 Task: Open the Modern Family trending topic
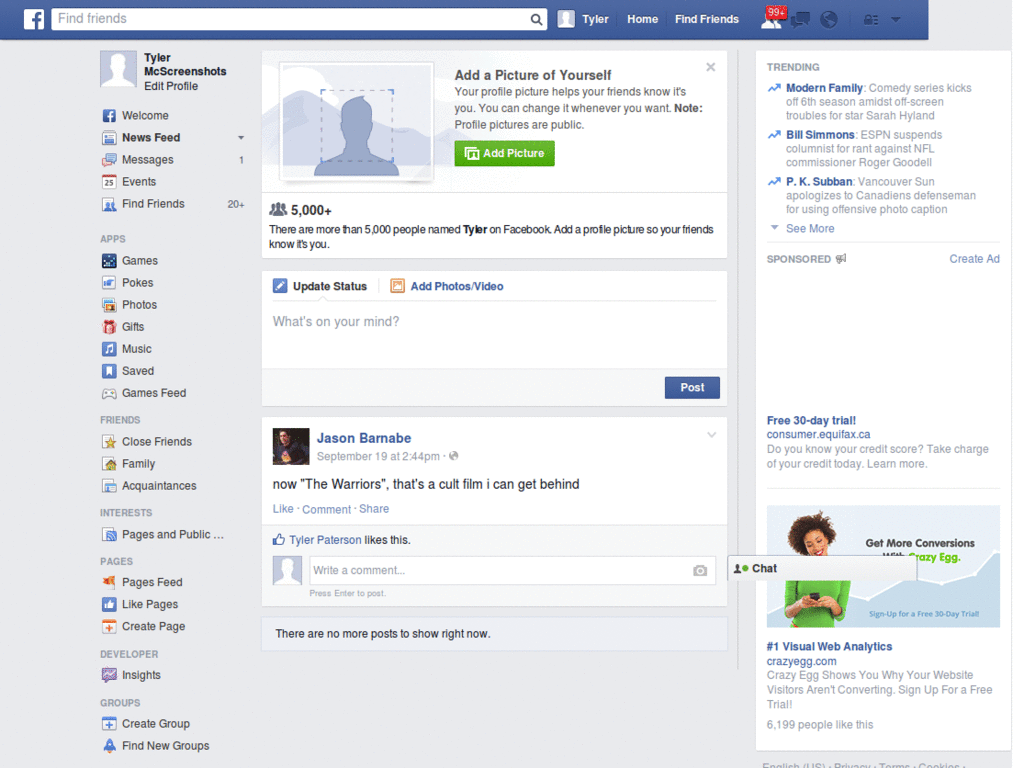click(824, 88)
